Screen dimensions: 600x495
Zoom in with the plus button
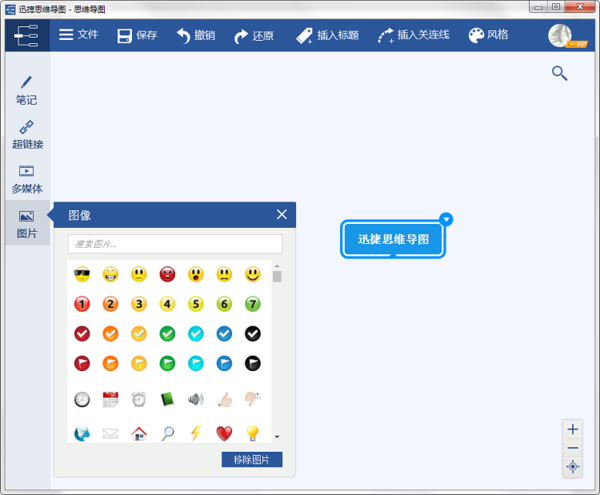pos(572,429)
